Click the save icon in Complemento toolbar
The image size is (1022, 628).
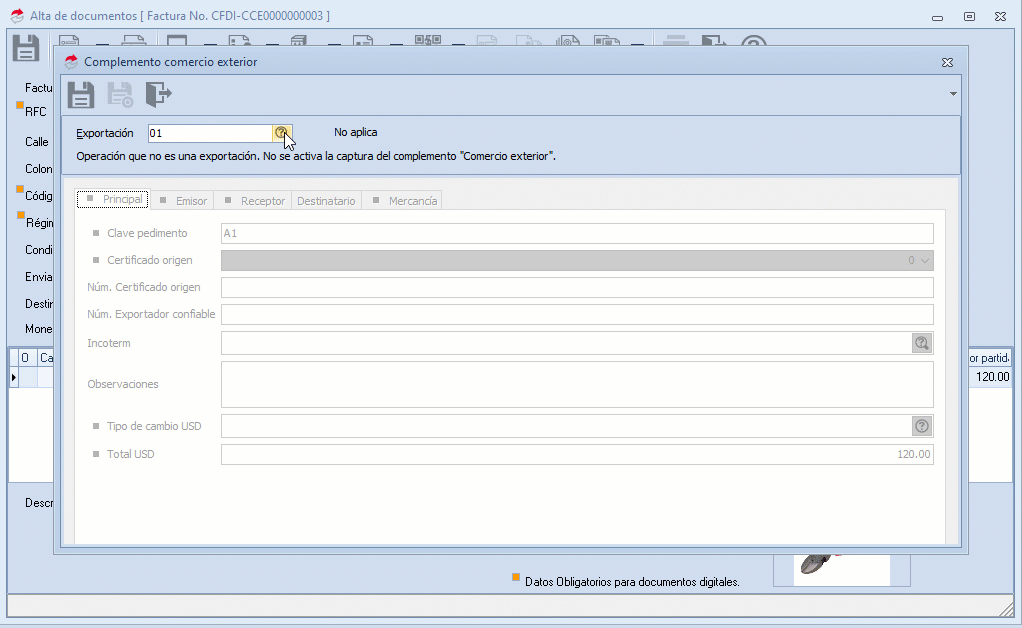click(80, 95)
